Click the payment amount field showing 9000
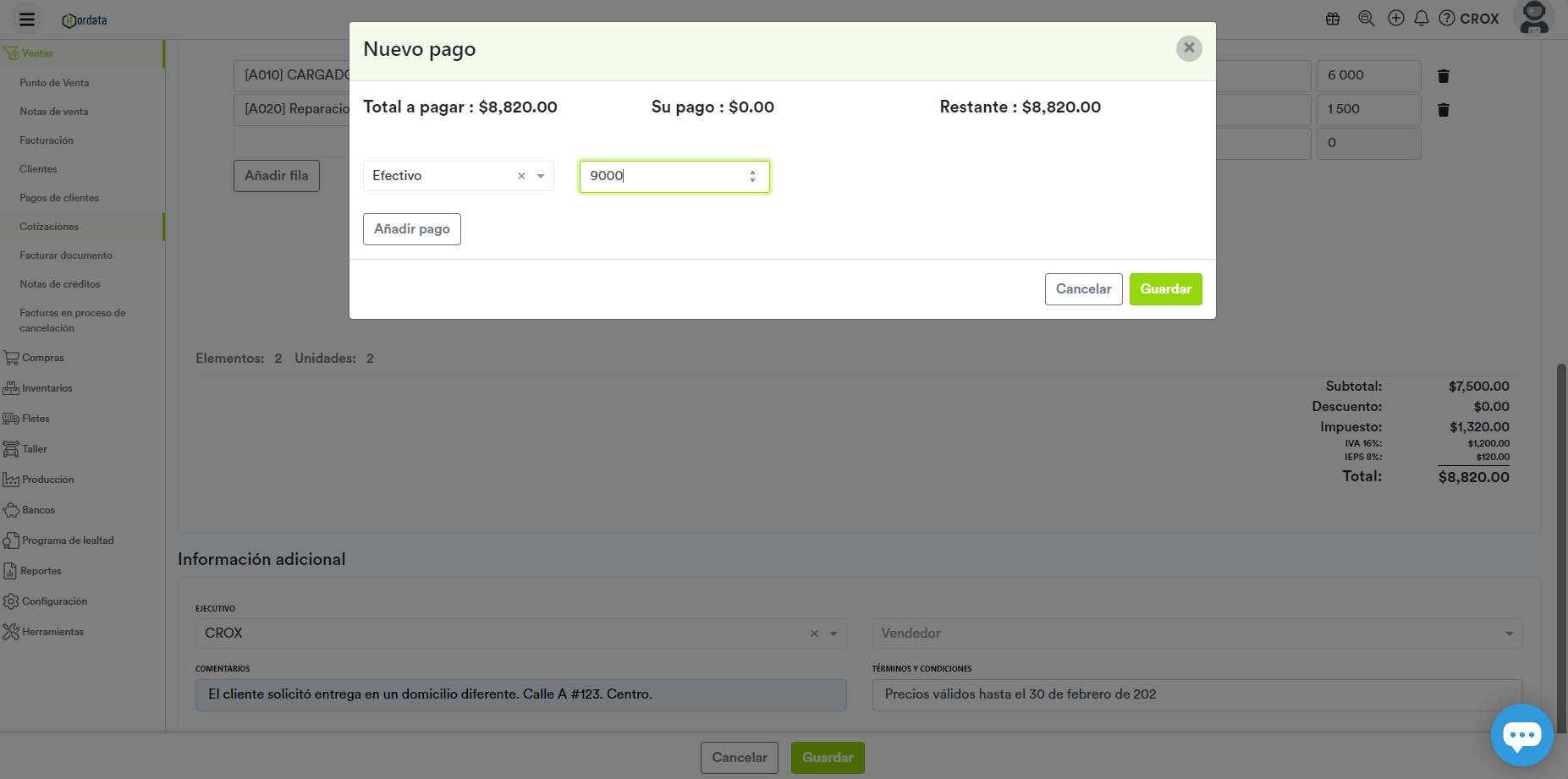This screenshot has width=1568, height=779. [x=660, y=176]
